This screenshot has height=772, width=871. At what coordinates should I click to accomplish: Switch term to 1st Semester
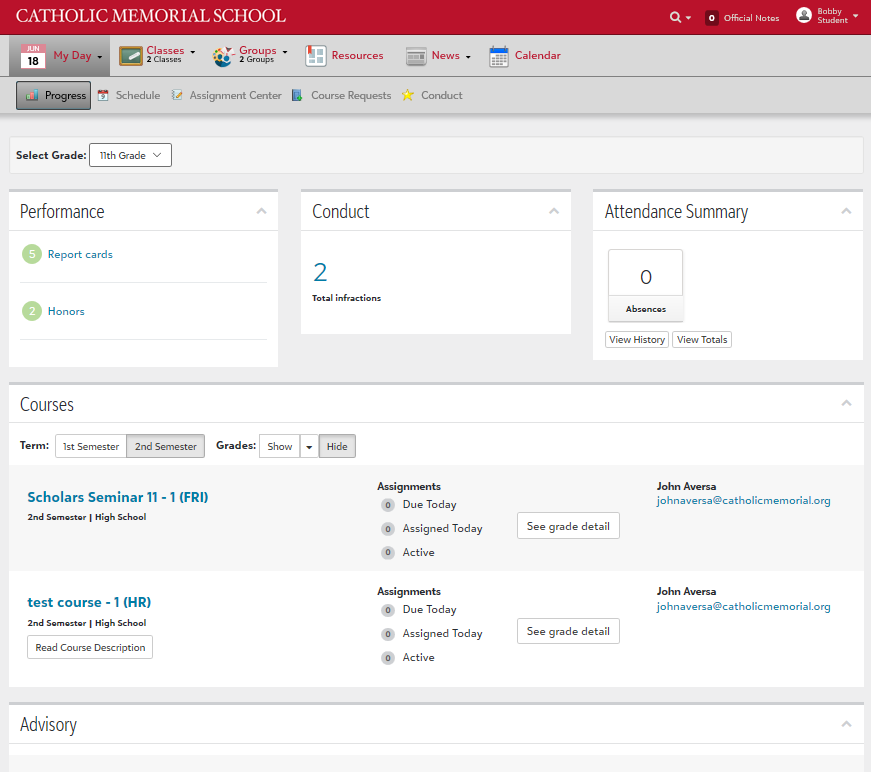[x=90, y=446]
